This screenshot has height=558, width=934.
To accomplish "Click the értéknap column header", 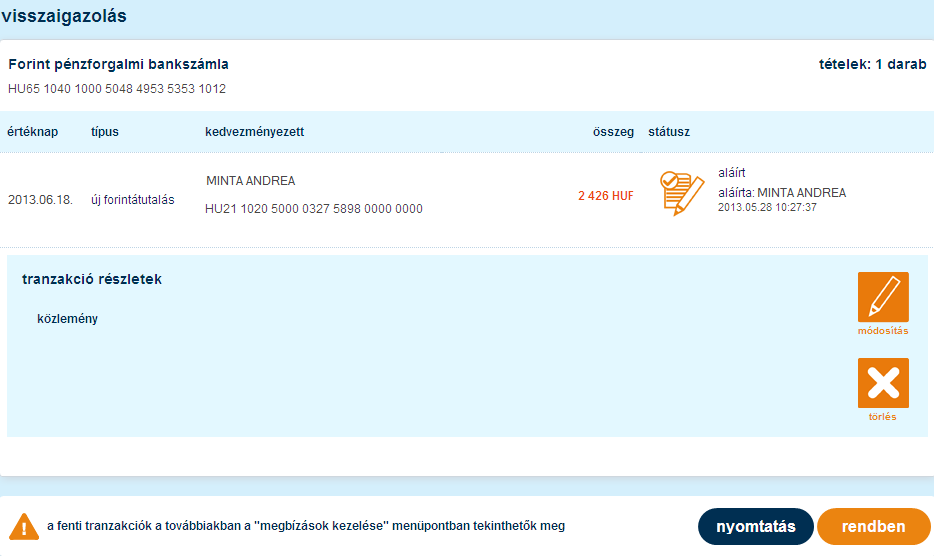I will pos(33,132).
